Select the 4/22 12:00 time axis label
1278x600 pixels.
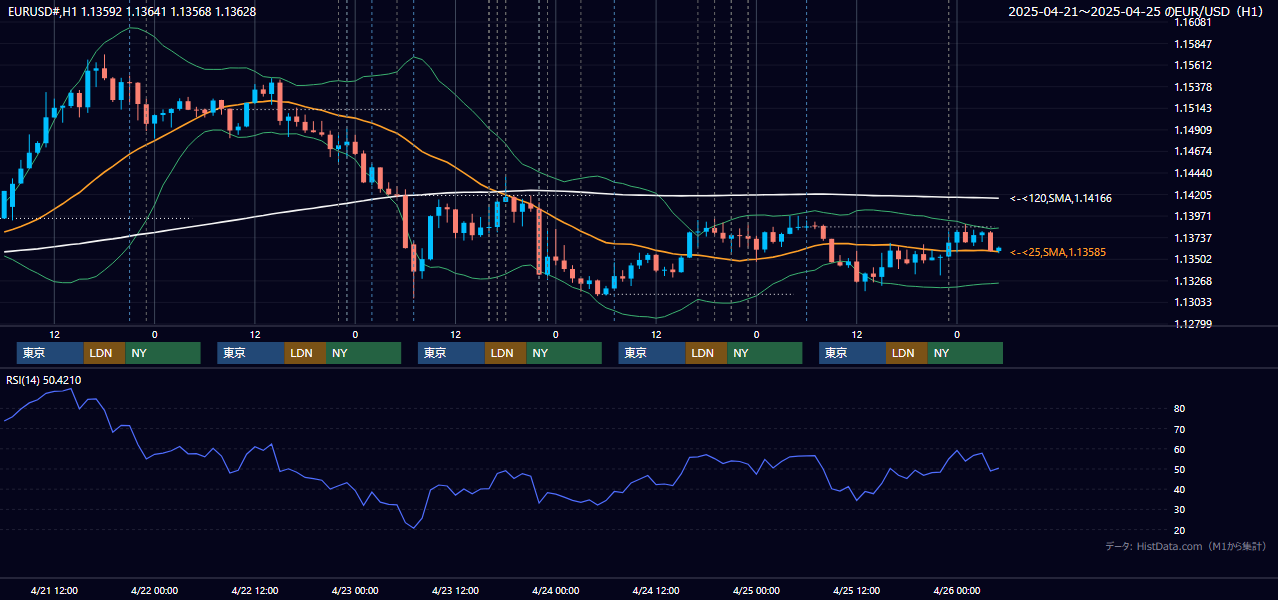pos(255,591)
